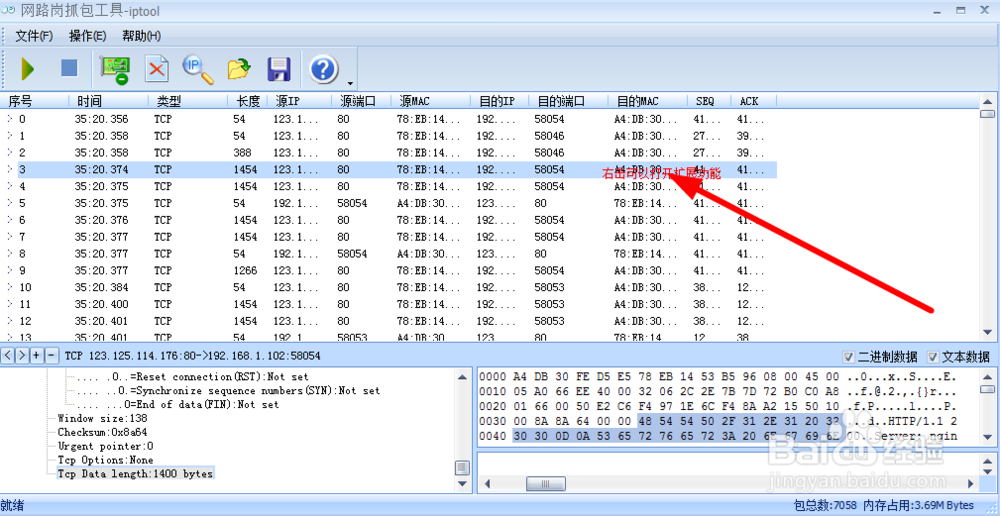
Task: Click packet list scrollbar down arrow
Action: coord(987,334)
